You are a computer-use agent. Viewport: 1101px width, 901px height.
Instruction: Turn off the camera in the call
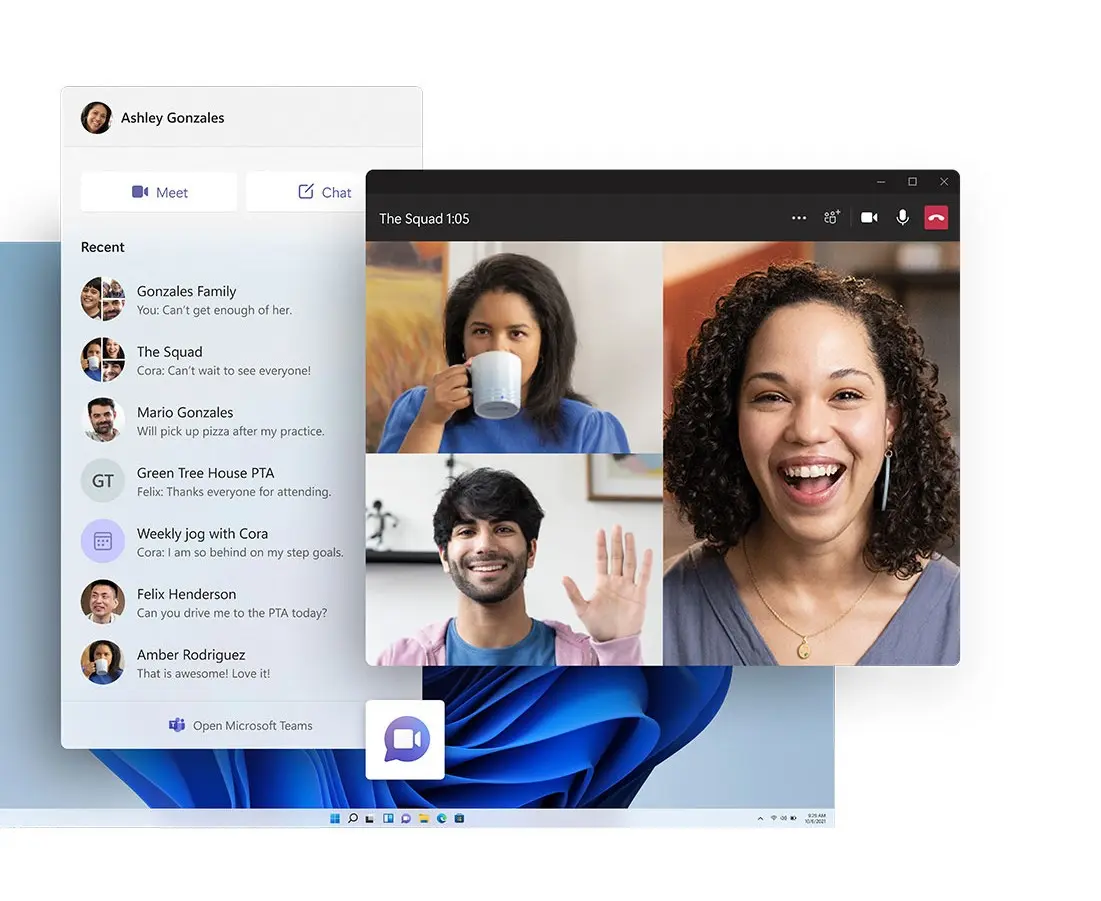869,218
